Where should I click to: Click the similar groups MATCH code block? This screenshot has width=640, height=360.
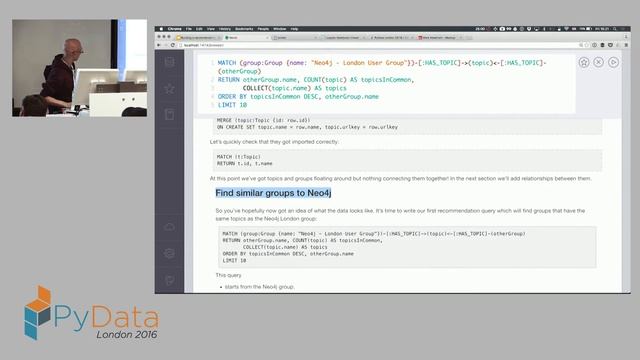coord(407,247)
